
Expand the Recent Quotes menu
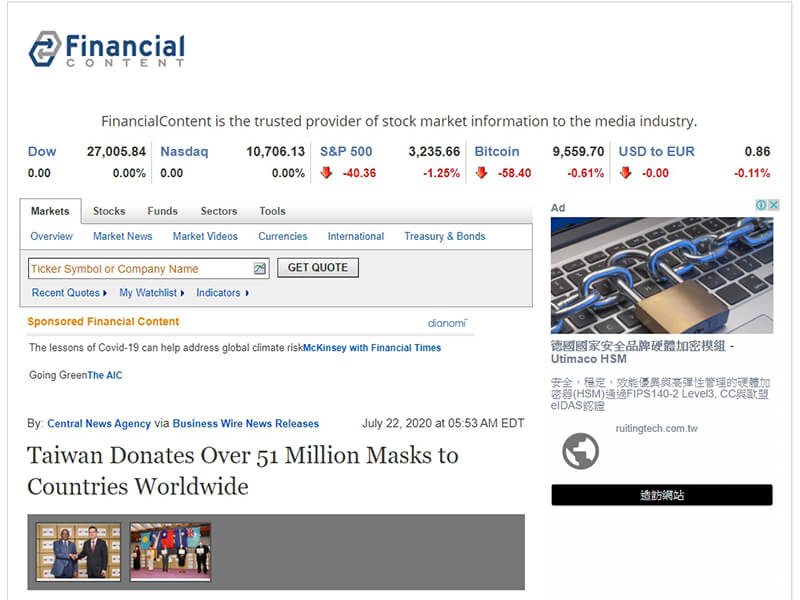69,293
